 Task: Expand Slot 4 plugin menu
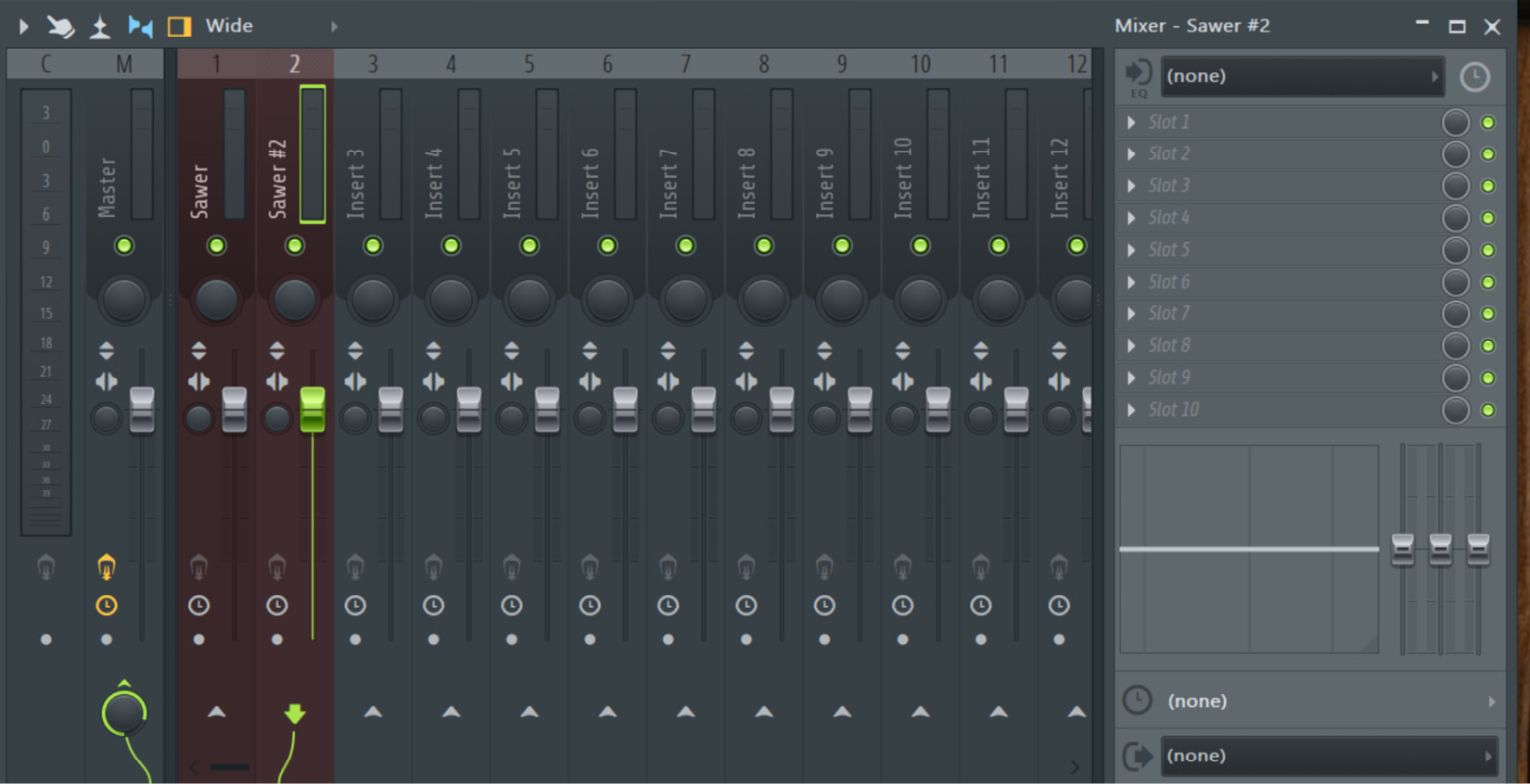click(x=1131, y=218)
